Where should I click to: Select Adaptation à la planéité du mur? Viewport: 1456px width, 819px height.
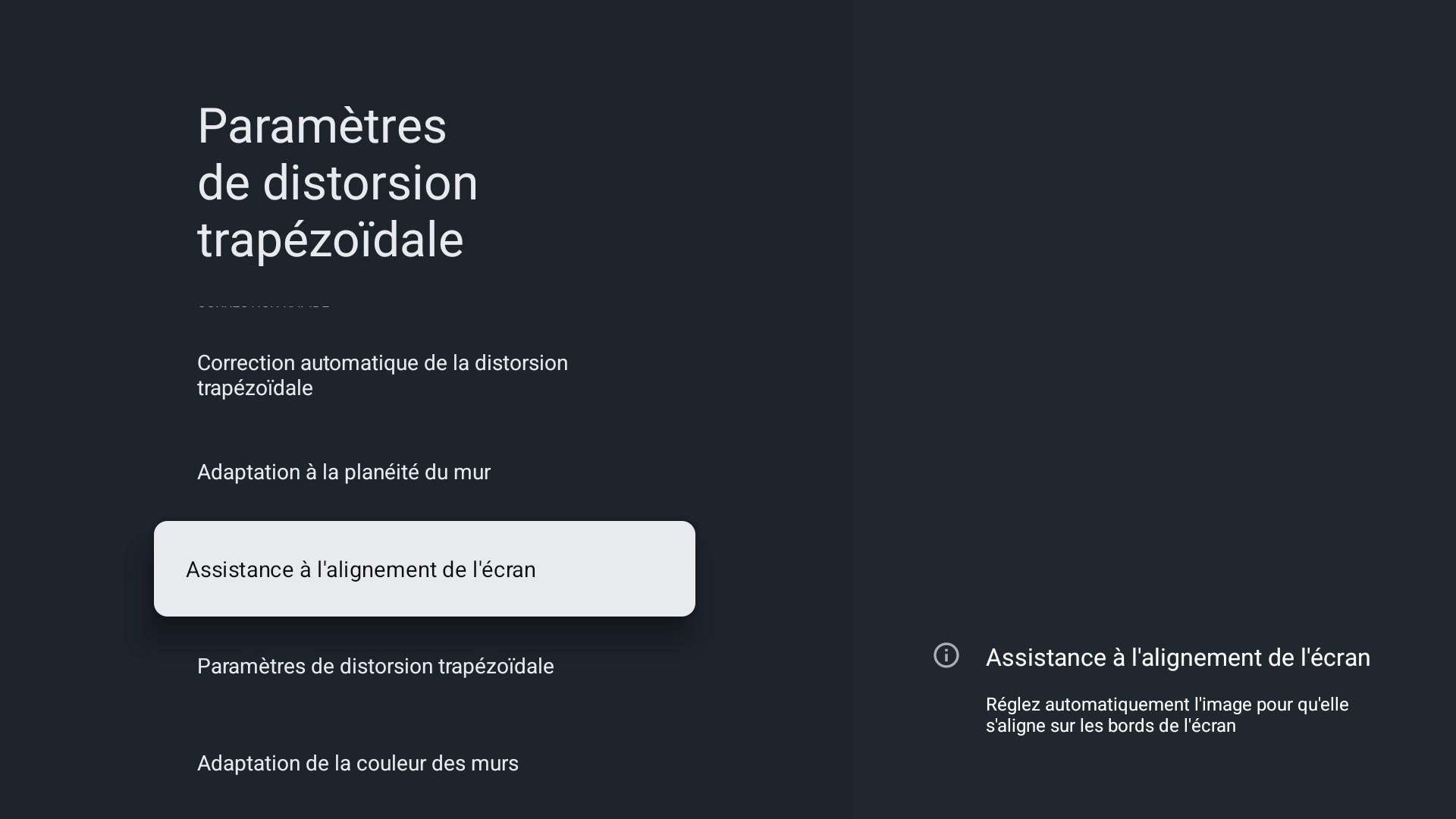(344, 472)
